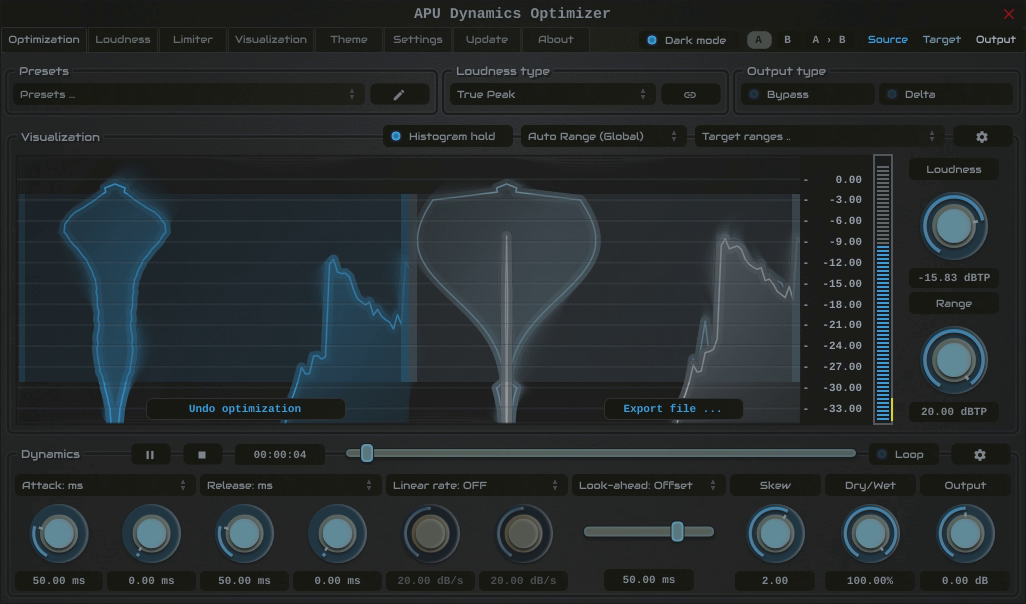Switch to the Settings tab
This screenshot has height=604, width=1026.
coord(417,40)
